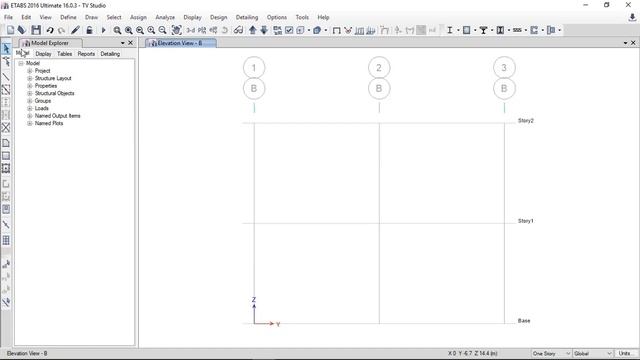Click the Zoom In plus magnifier

pos(151,30)
